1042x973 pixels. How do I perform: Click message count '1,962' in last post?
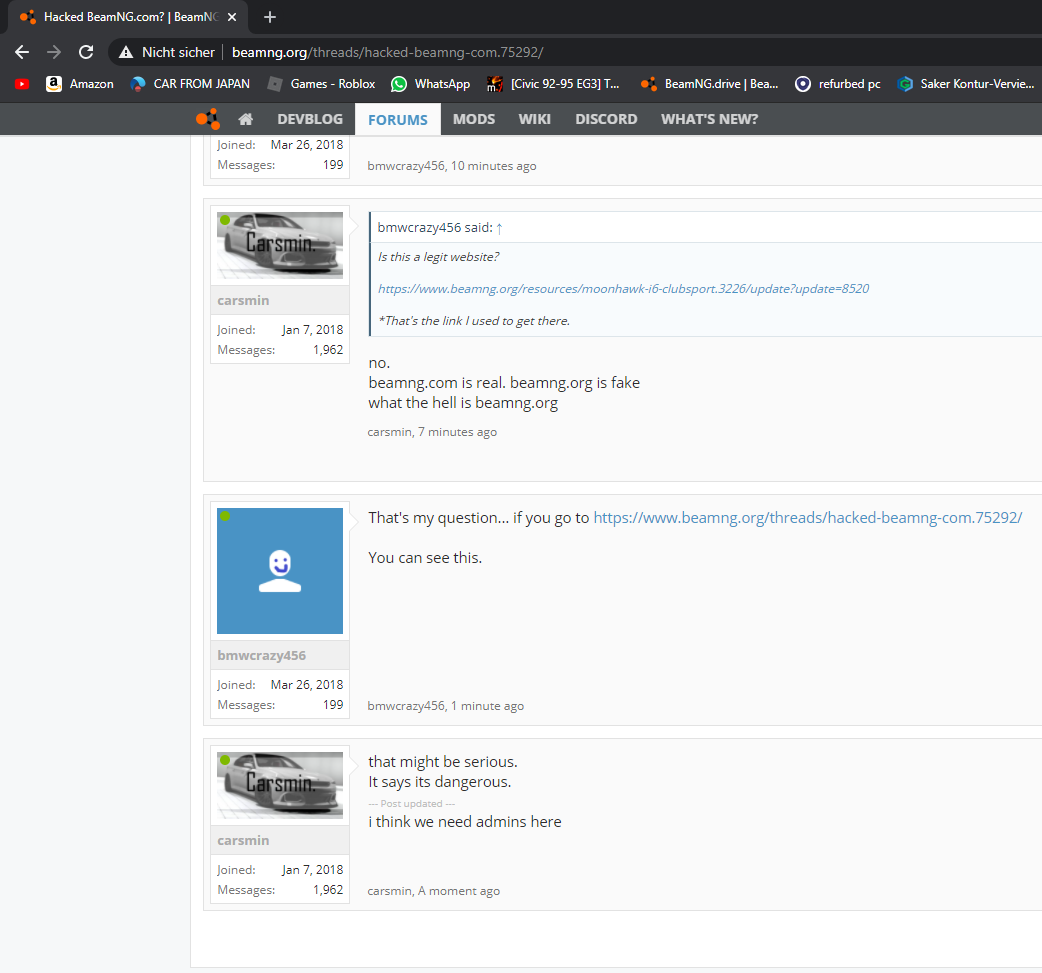[x=328, y=890]
